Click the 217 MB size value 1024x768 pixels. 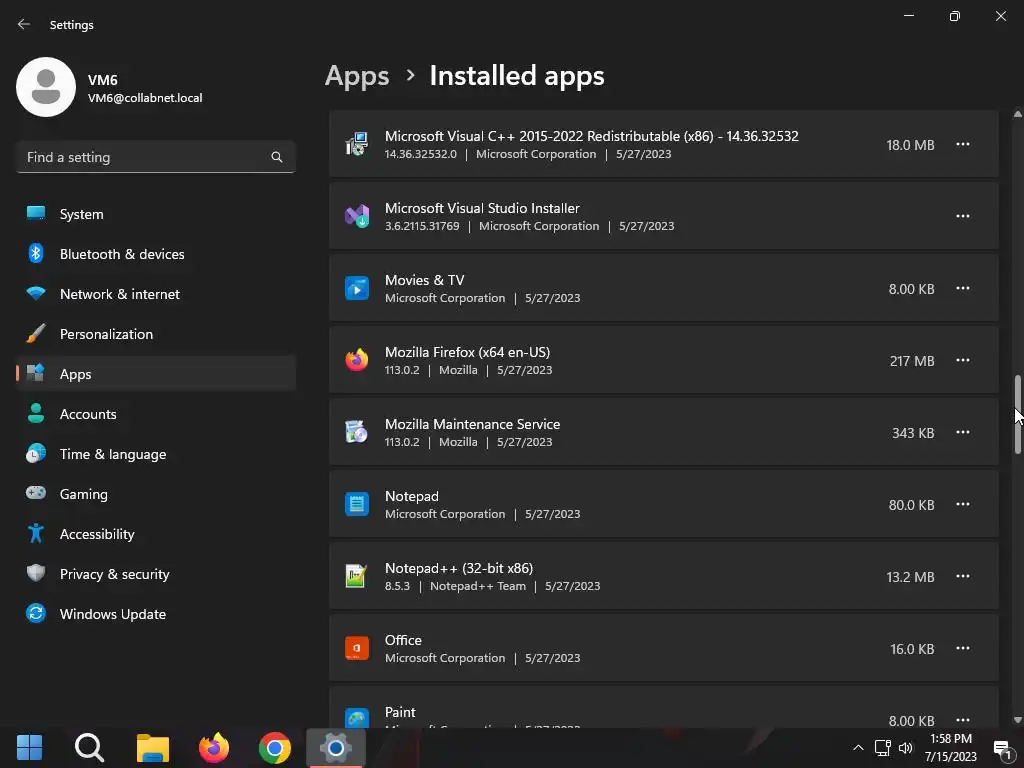point(912,361)
